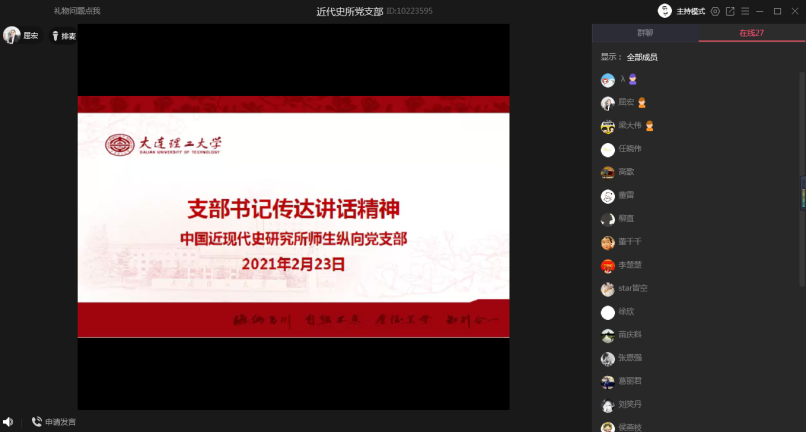The height and width of the screenshot is (432, 806).
Task: Click the member name 柳直 in list
Action: tap(626, 218)
